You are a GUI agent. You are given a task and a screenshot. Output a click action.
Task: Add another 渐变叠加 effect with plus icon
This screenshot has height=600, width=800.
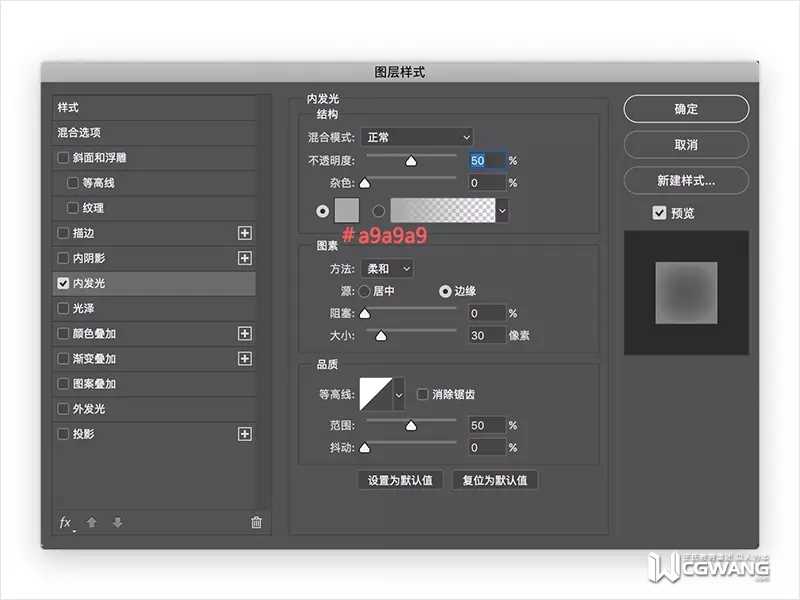point(245,359)
